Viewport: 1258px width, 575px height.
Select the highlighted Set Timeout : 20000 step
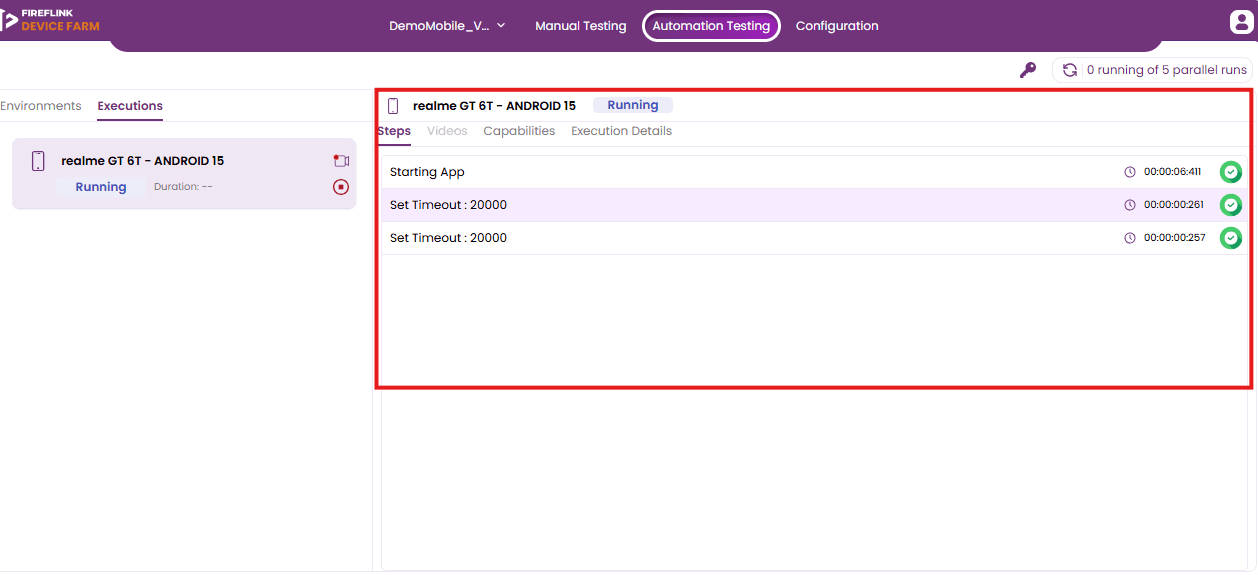point(813,205)
